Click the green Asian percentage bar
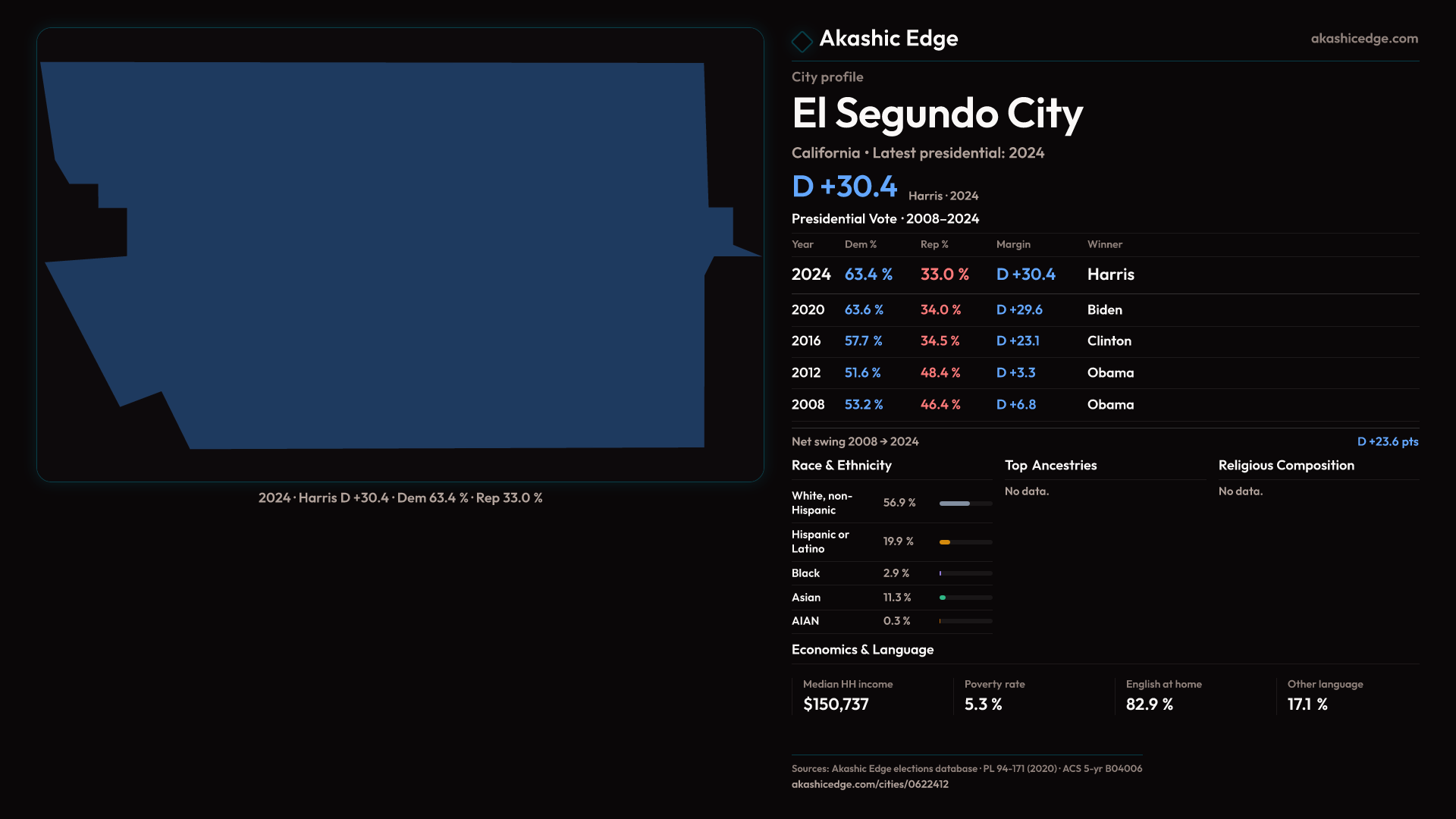 [943, 598]
